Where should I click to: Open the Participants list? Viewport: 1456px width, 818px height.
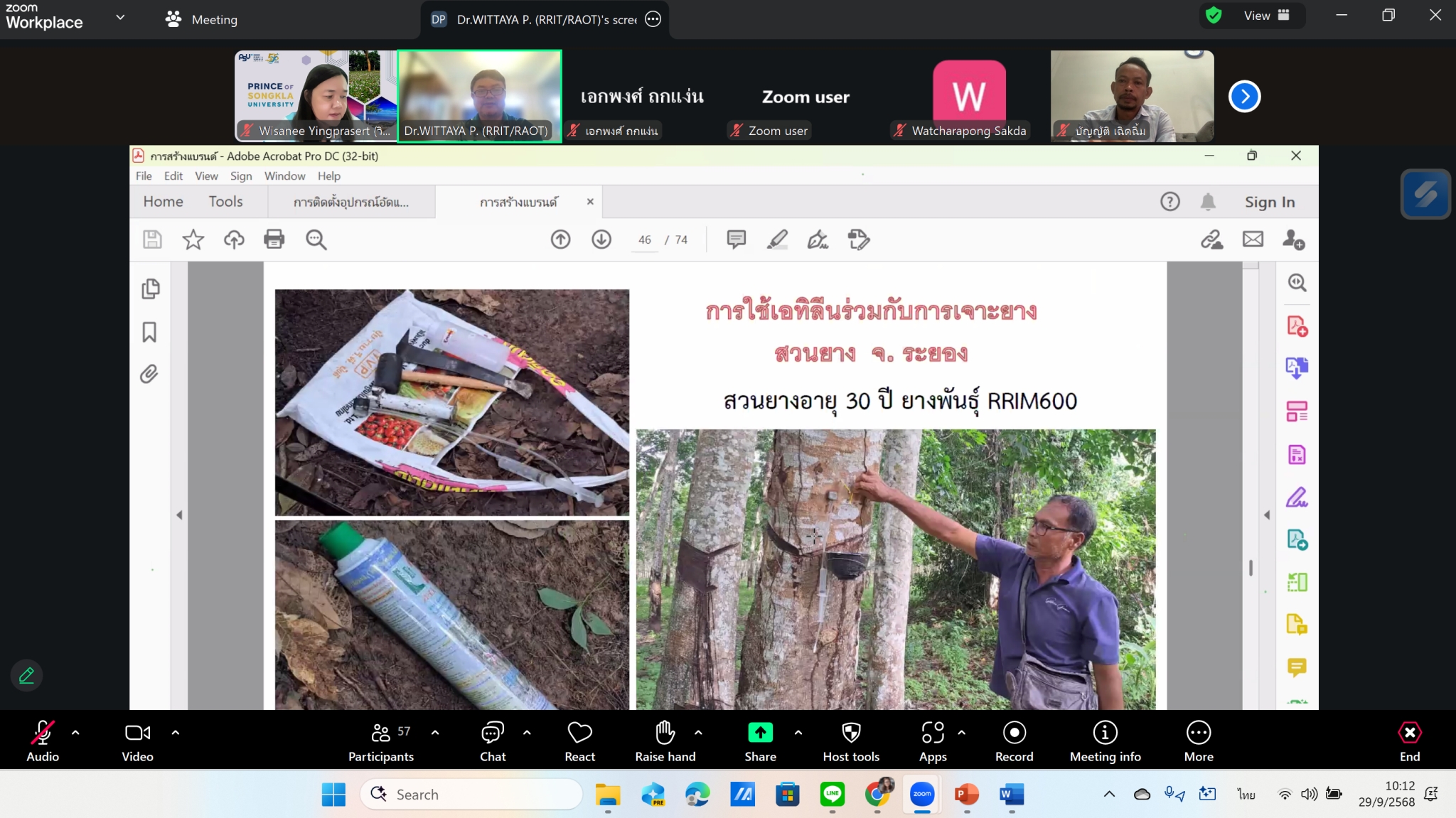point(381,733)
